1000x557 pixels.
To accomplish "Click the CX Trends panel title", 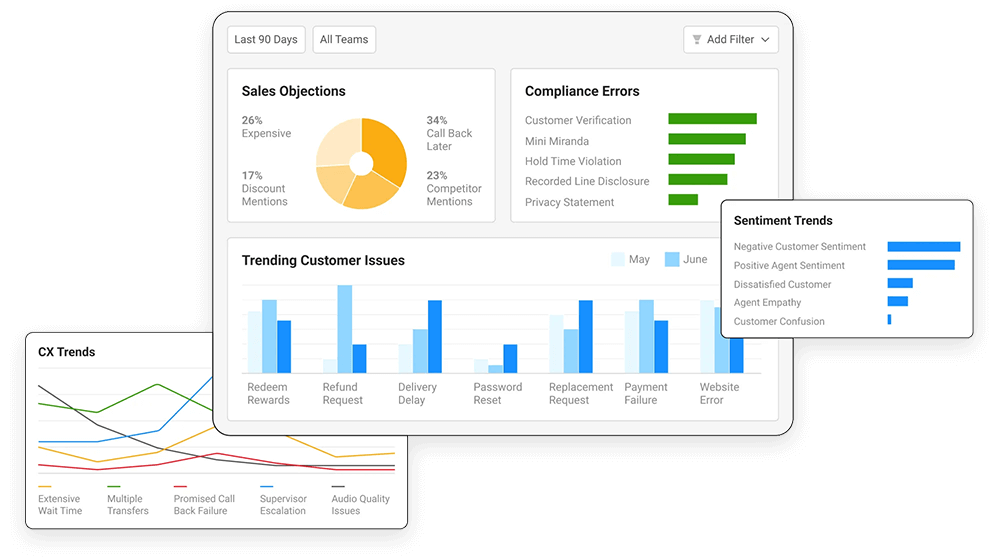I will (x=66, y=352).
